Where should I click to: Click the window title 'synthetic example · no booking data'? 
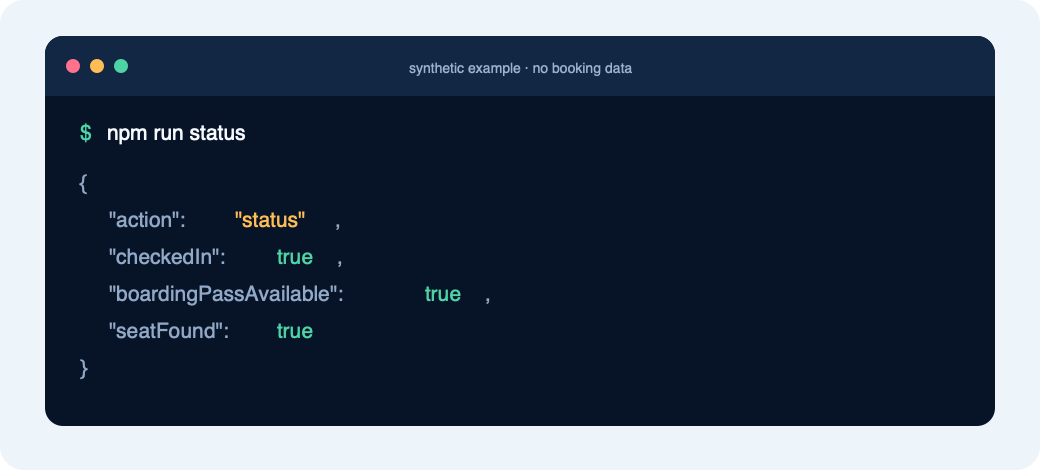(x=520, y=68)
